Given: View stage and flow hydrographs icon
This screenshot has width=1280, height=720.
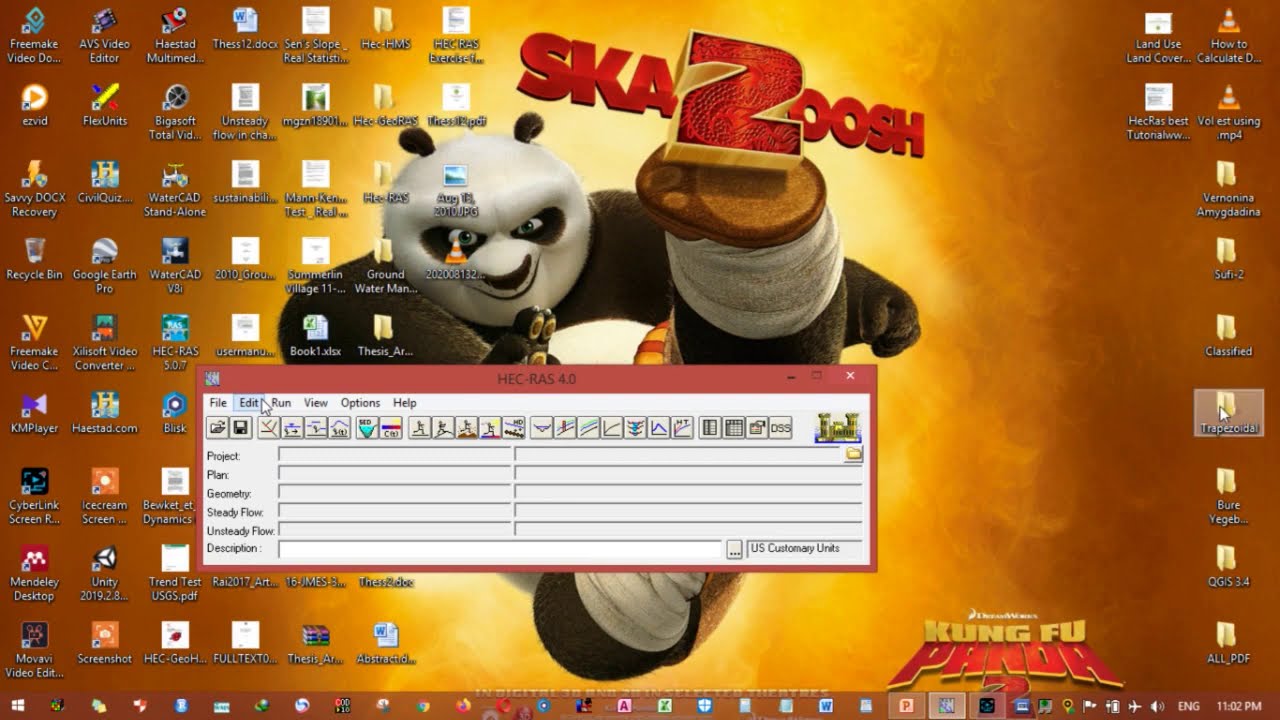Looking at the screenshot, I should (659, 428).
